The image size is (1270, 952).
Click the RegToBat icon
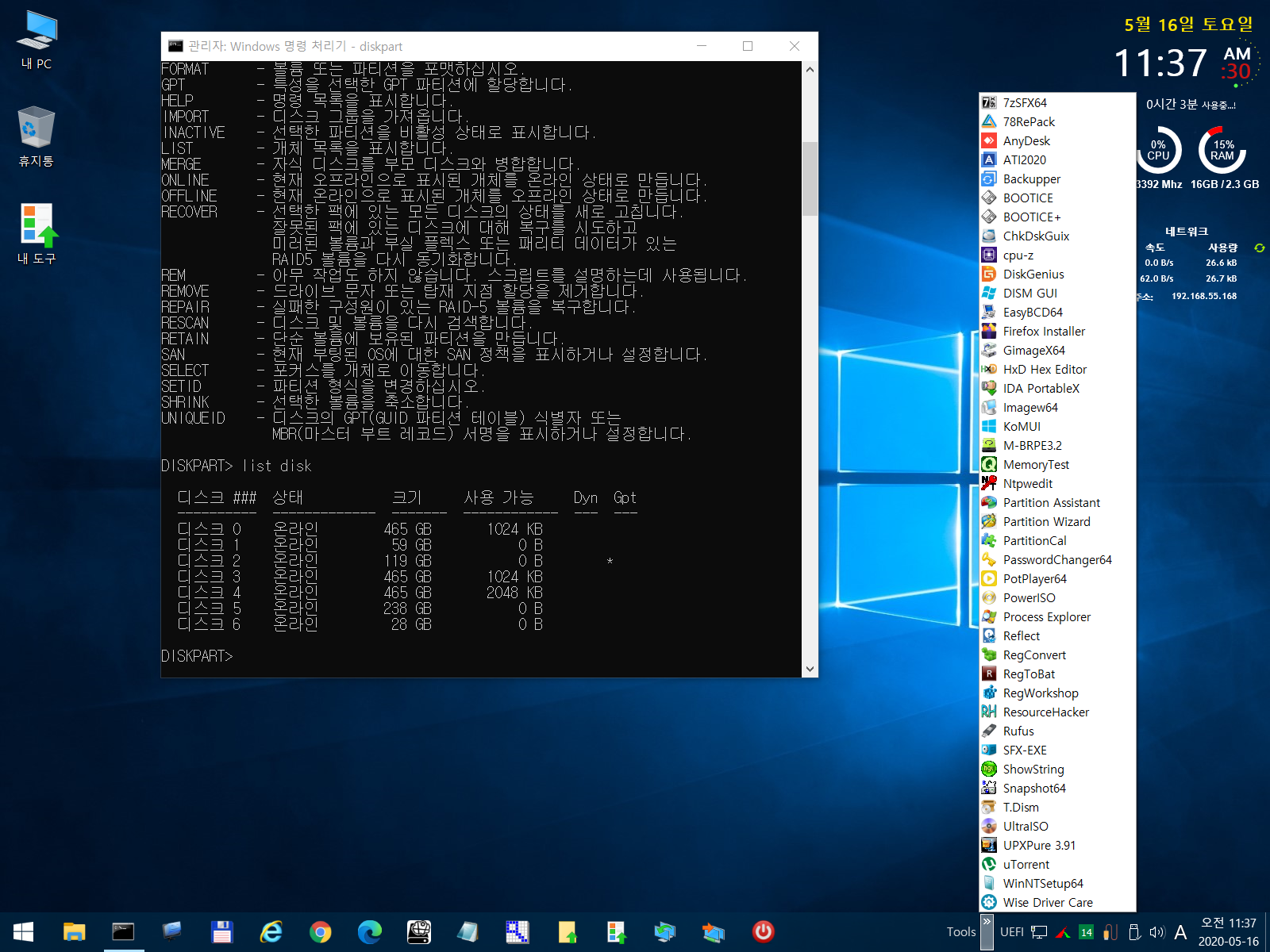989,674
